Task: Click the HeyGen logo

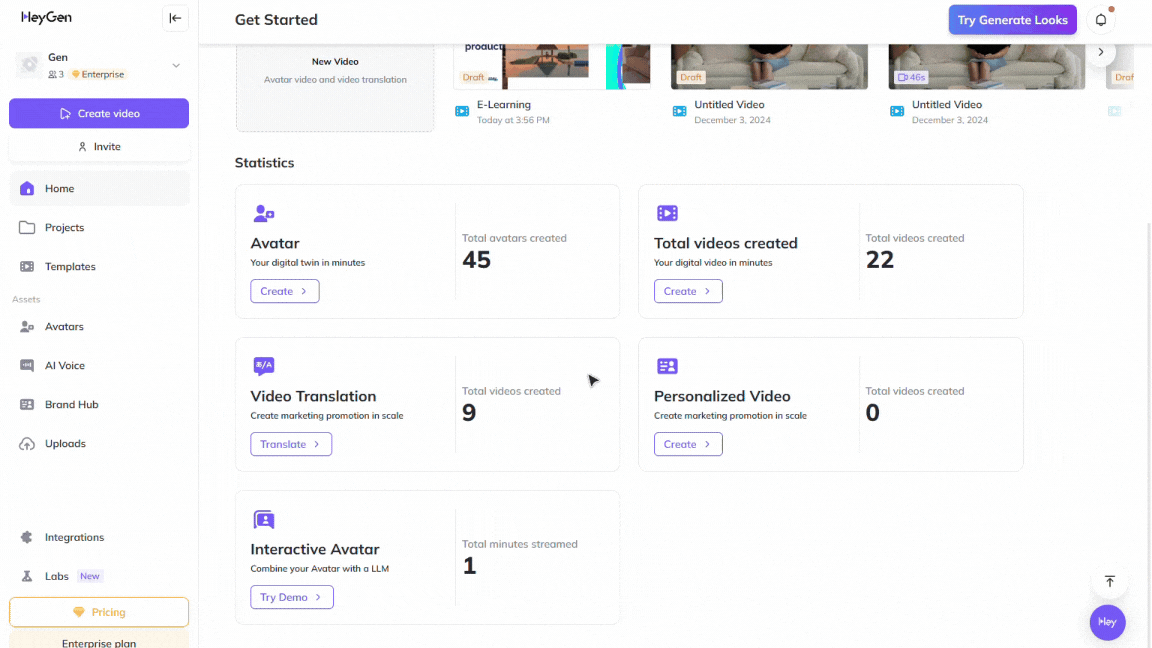Action: [46, 18]
